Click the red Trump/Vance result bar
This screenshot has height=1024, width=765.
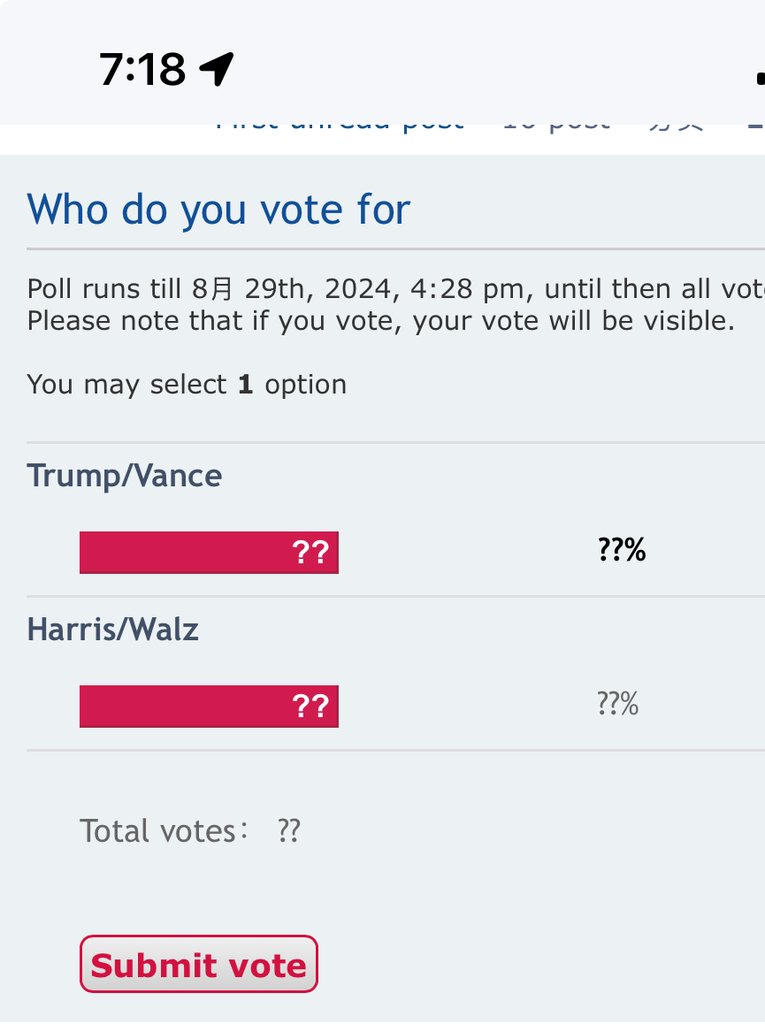pyautogui.click(x=209, y=552)
